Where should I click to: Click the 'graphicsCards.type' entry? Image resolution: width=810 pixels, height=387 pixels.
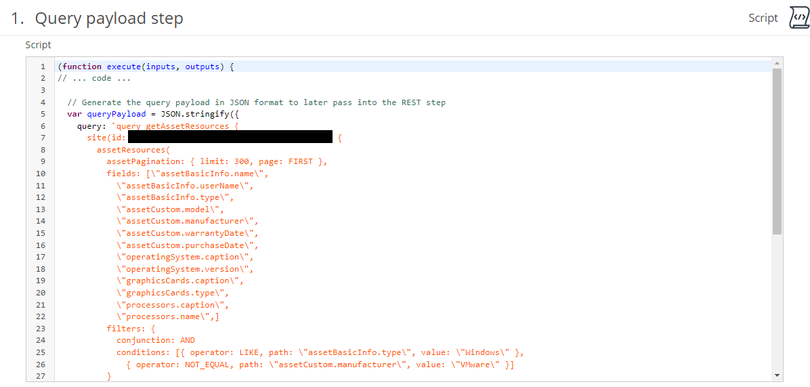[173, 292]
